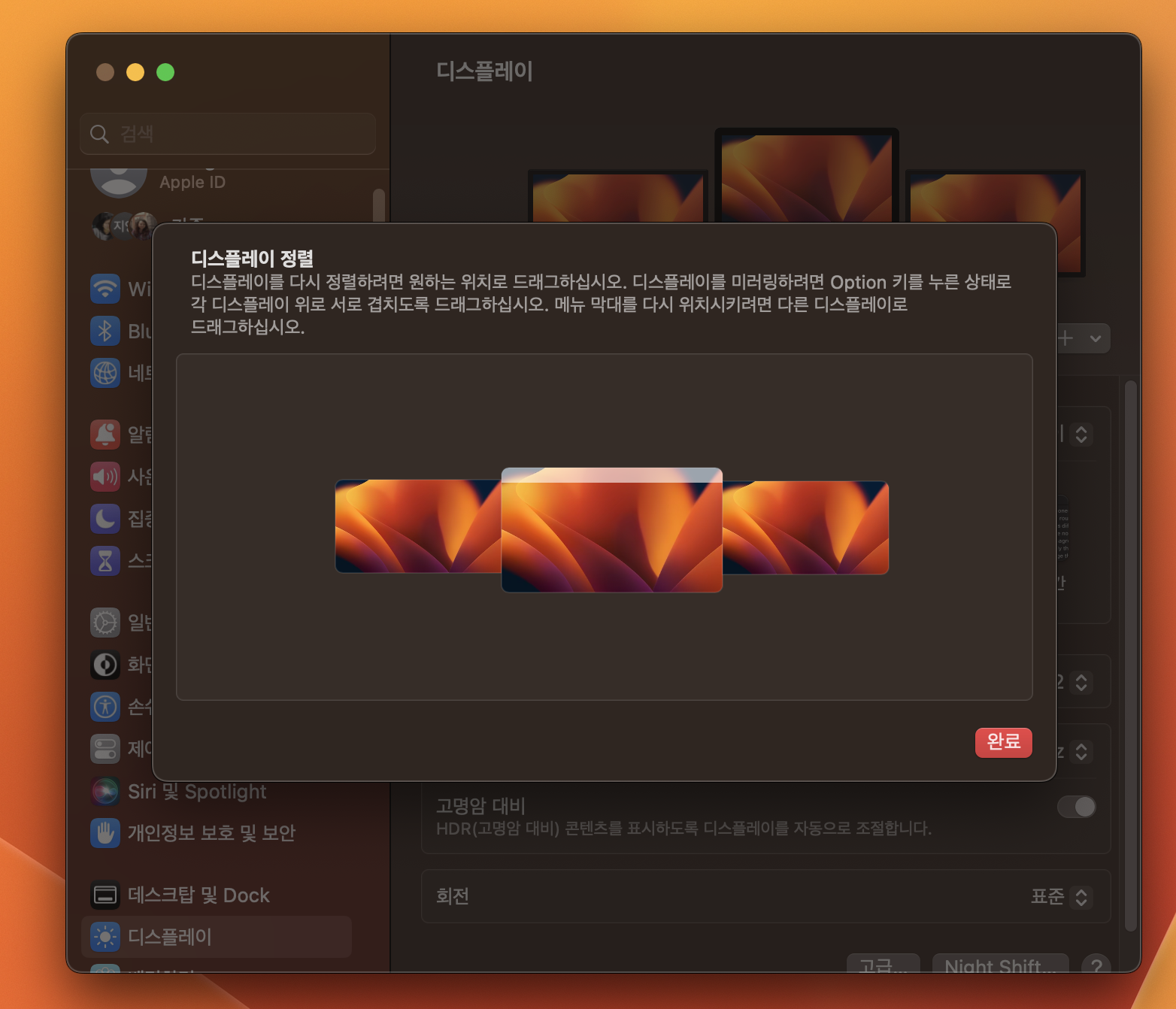Image resolution: width=1176 pixels, height=1009 pixels.
Task: Open the refresh rate stepper chevrons
Action: [x=1081, y=752]
